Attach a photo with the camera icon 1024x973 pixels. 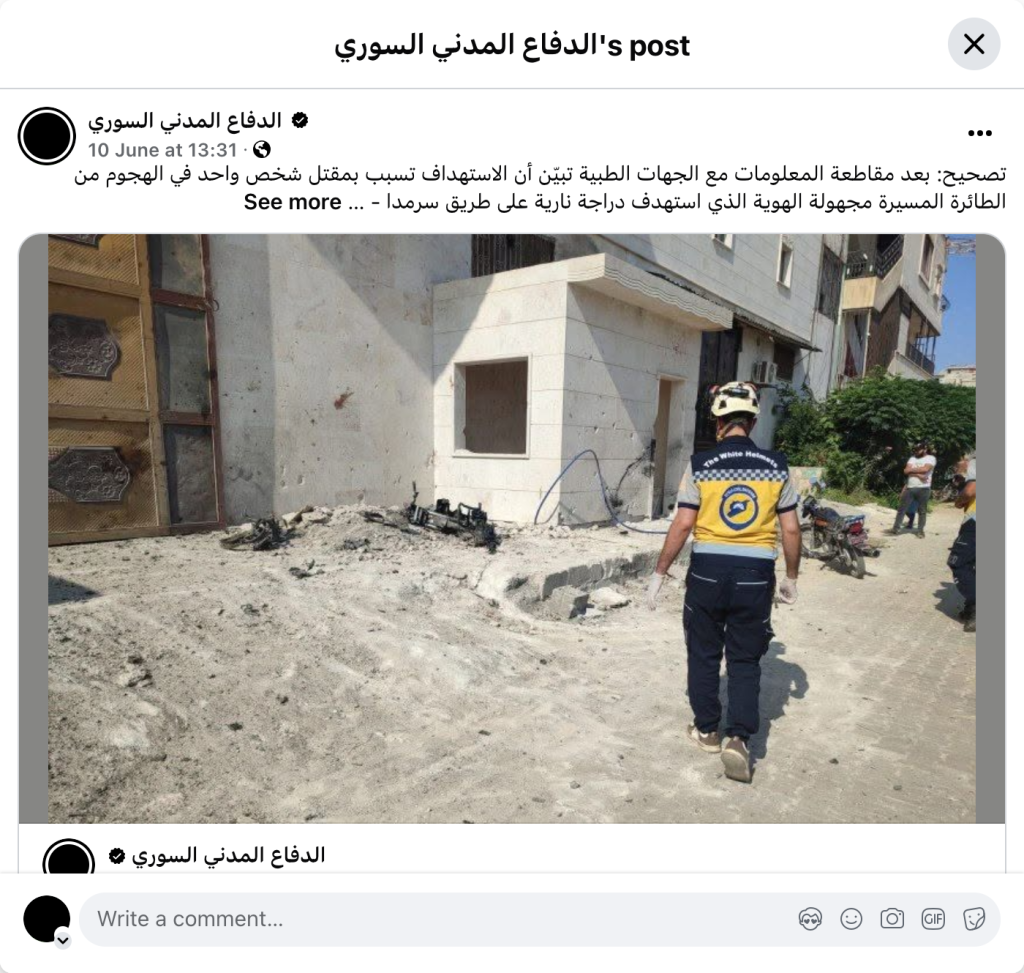892,919
